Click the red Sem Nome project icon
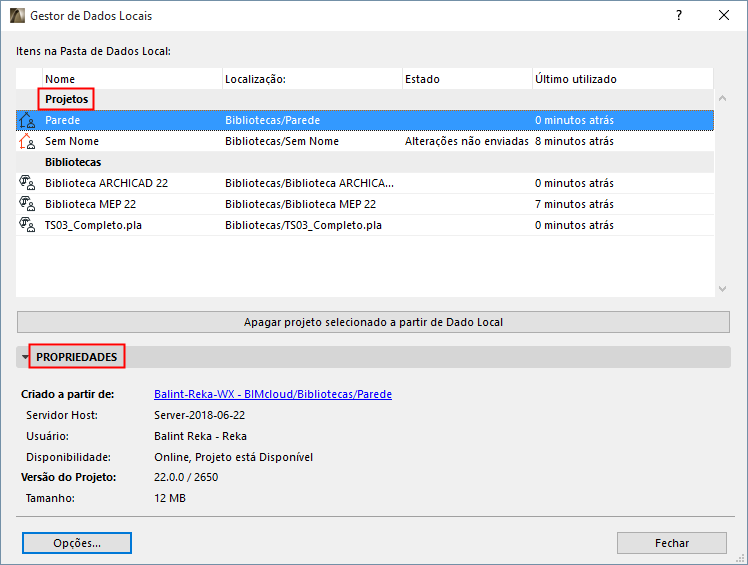 27,141
